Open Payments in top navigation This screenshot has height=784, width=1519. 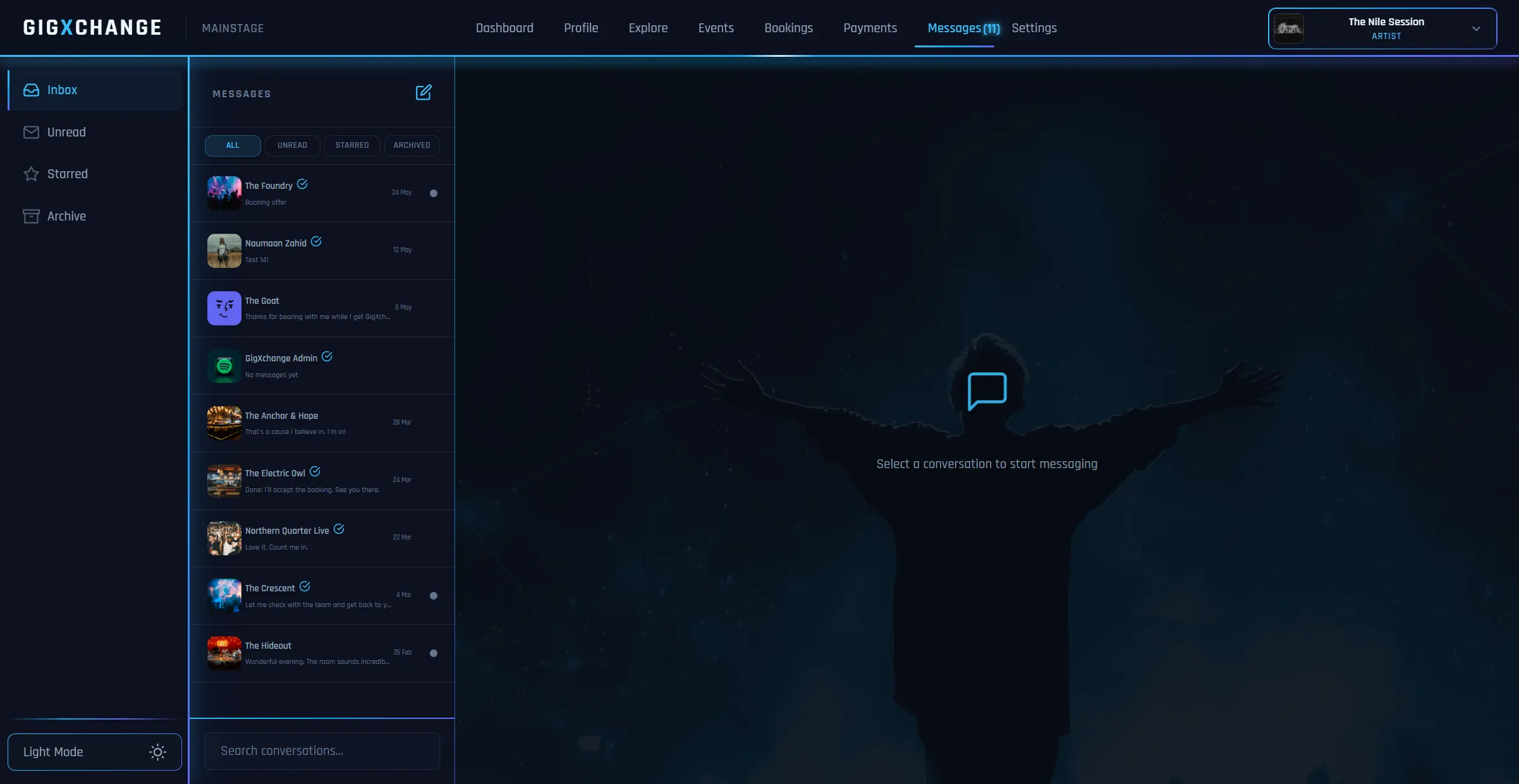tap(870, 28)
